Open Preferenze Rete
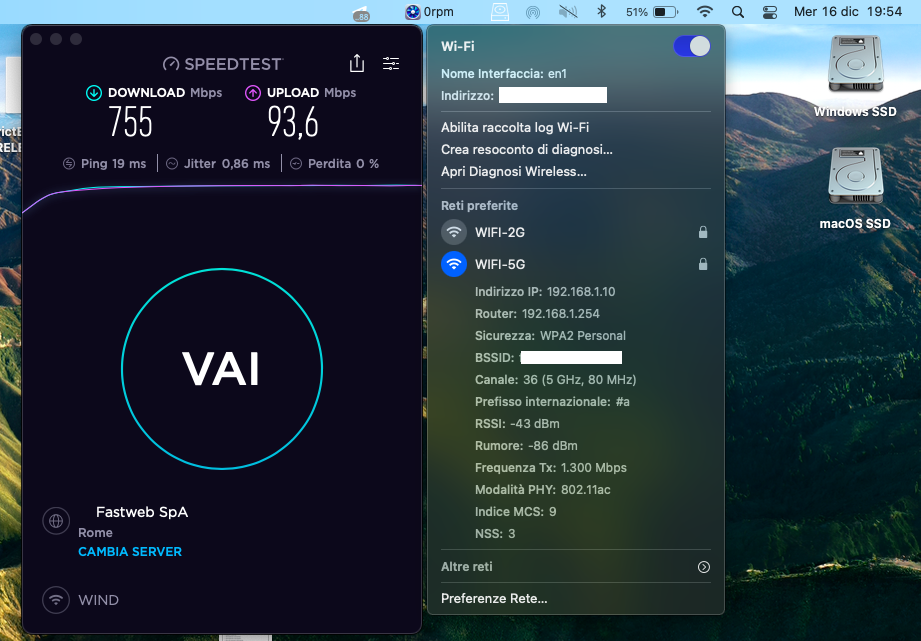Image resolution: width=921 pixels, height=641 pixels. click(x=494, y=599)
